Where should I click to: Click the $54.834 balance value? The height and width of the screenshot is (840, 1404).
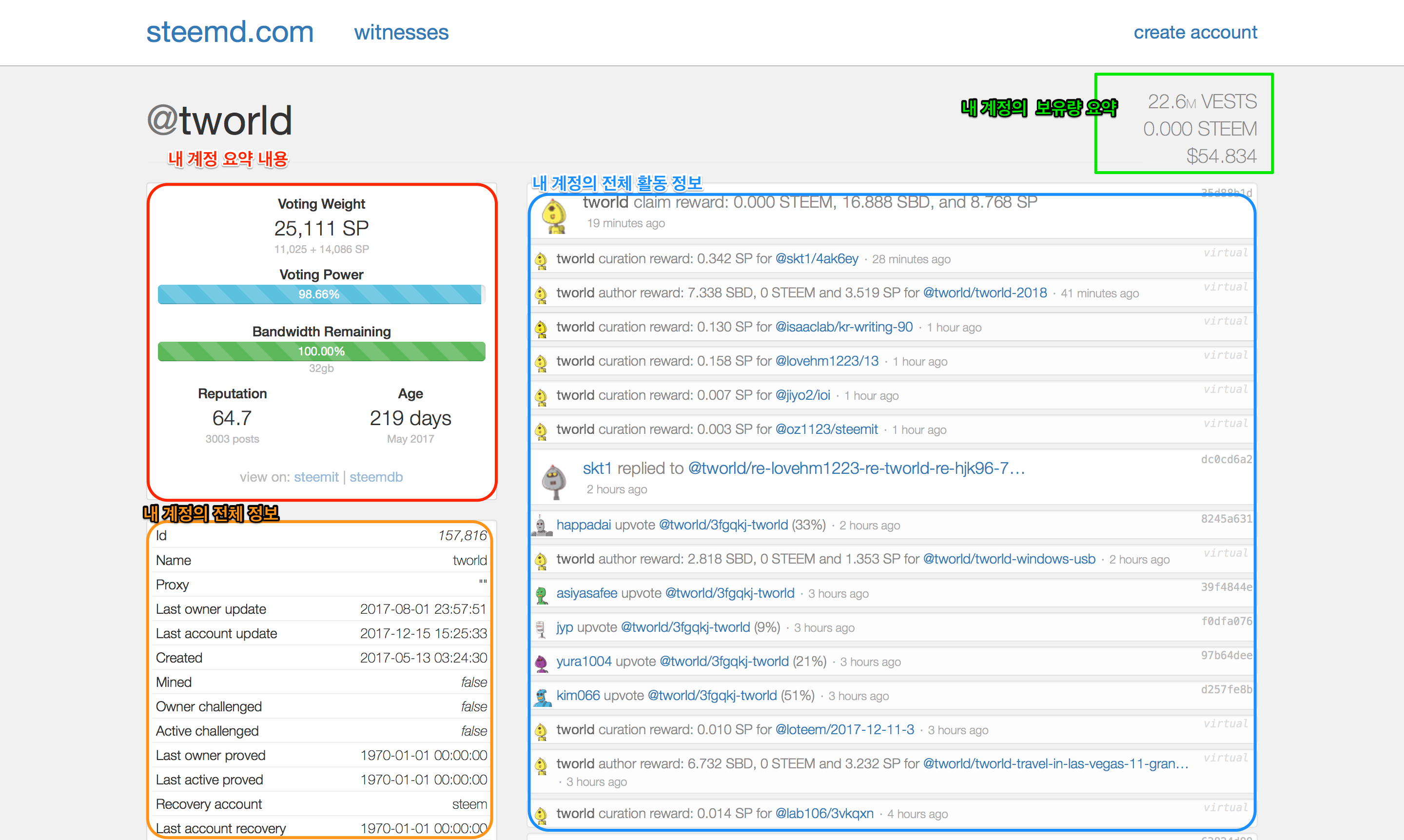1221,156
